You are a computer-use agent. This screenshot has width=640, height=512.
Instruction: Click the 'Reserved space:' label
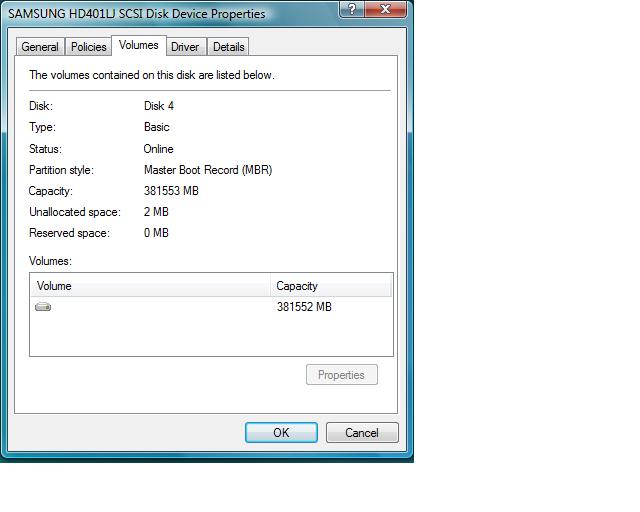(69, 233)
